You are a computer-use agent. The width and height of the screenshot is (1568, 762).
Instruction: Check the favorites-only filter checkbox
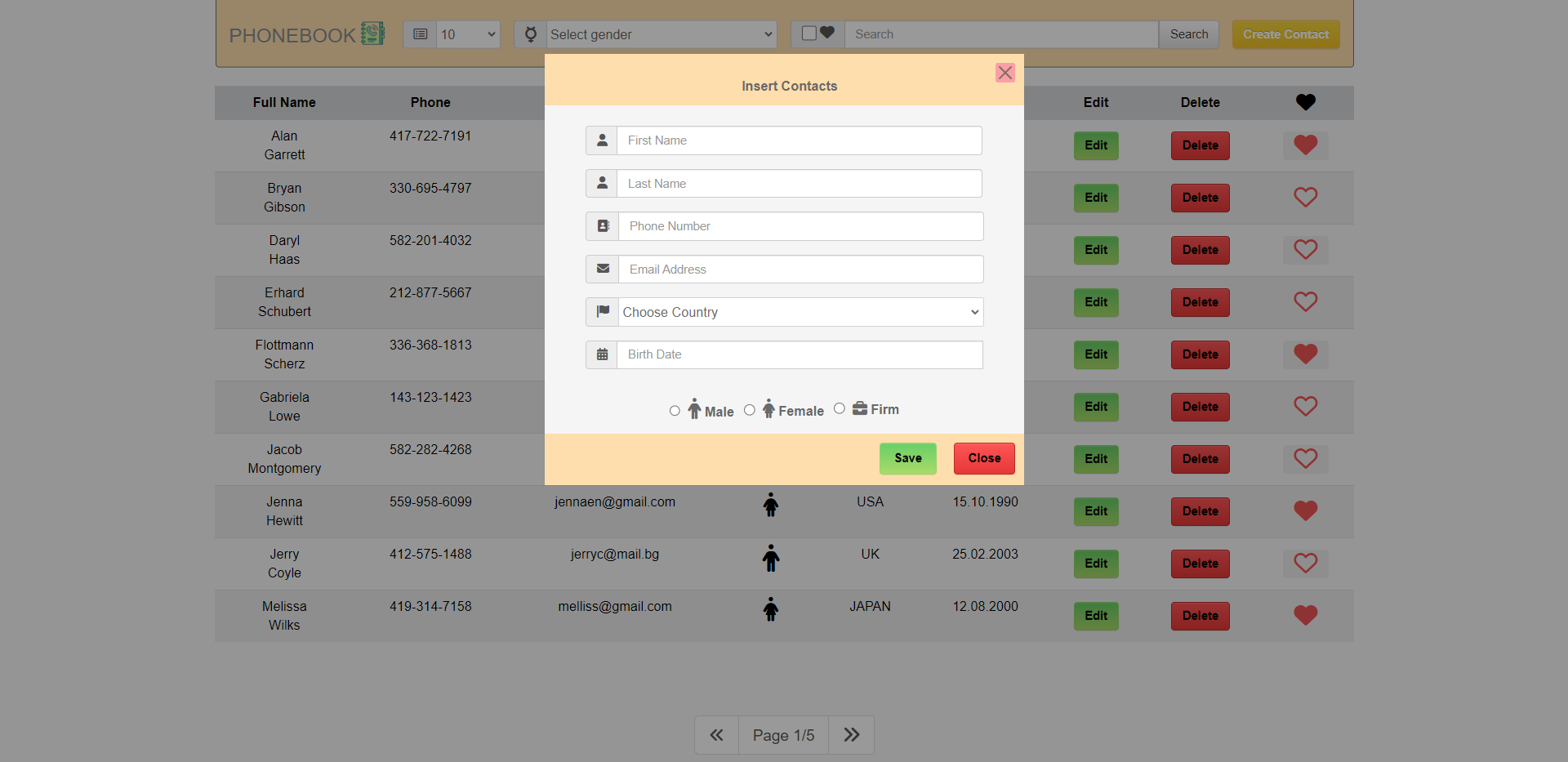809,33
